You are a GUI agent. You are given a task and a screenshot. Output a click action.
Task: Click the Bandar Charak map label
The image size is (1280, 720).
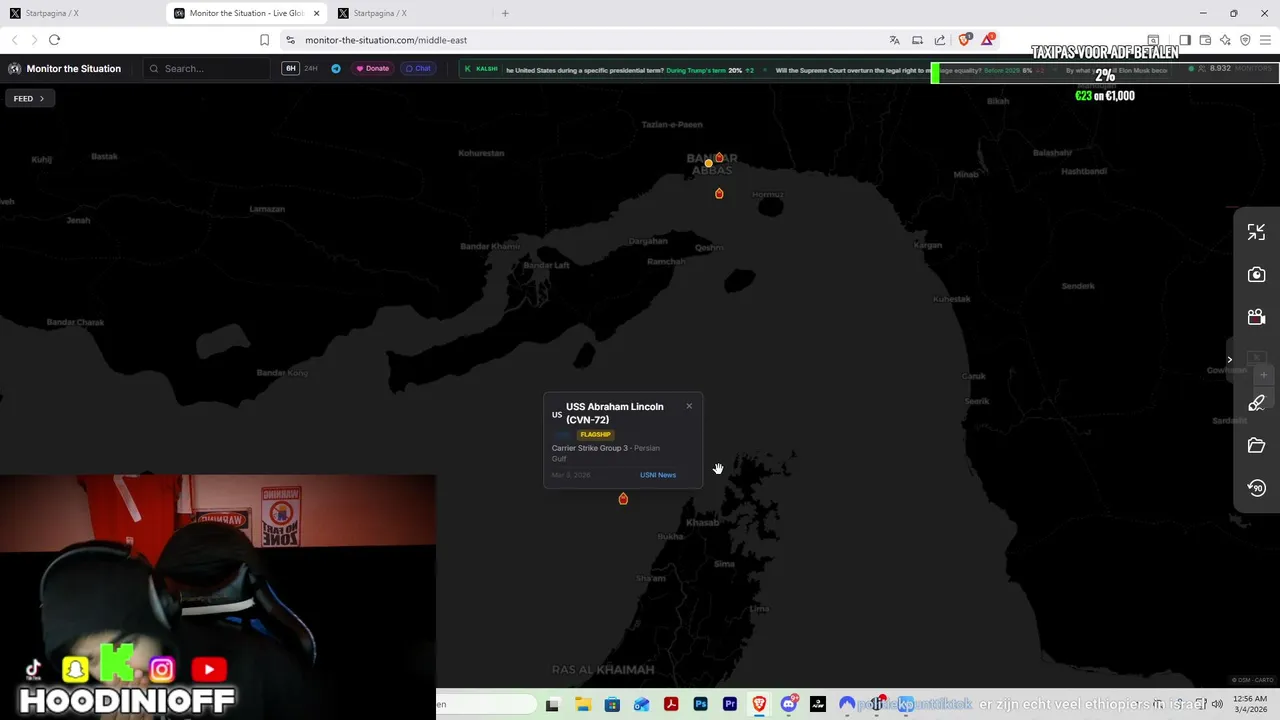(x=76, y=322)
